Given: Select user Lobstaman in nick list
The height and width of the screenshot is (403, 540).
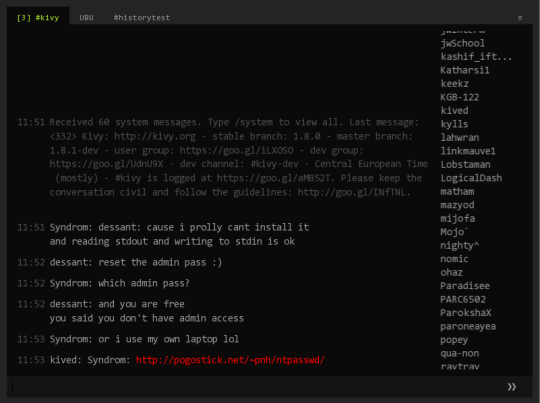Looking at the screenshot, I should point(465,165).
